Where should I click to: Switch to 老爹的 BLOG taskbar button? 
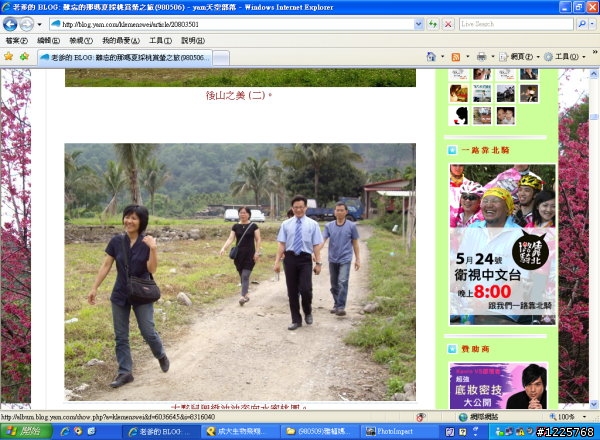(160, 432)
